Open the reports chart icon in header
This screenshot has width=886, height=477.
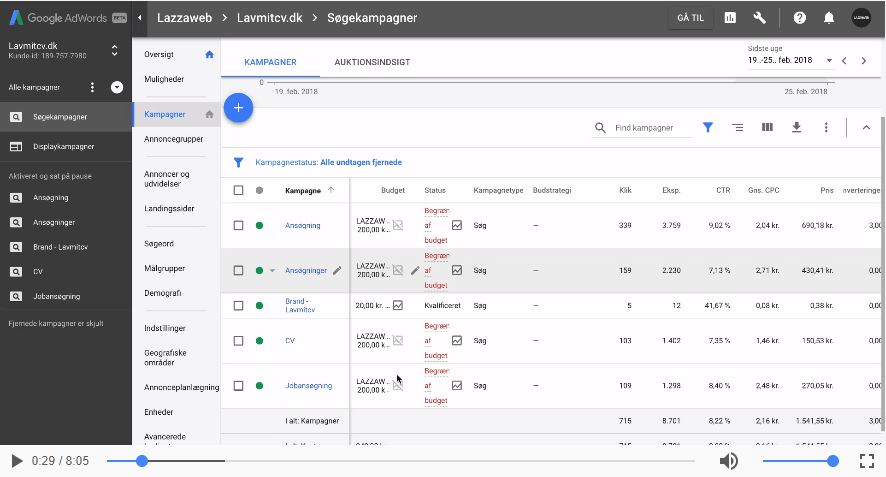pyautogui.click(x=730, y=18)
